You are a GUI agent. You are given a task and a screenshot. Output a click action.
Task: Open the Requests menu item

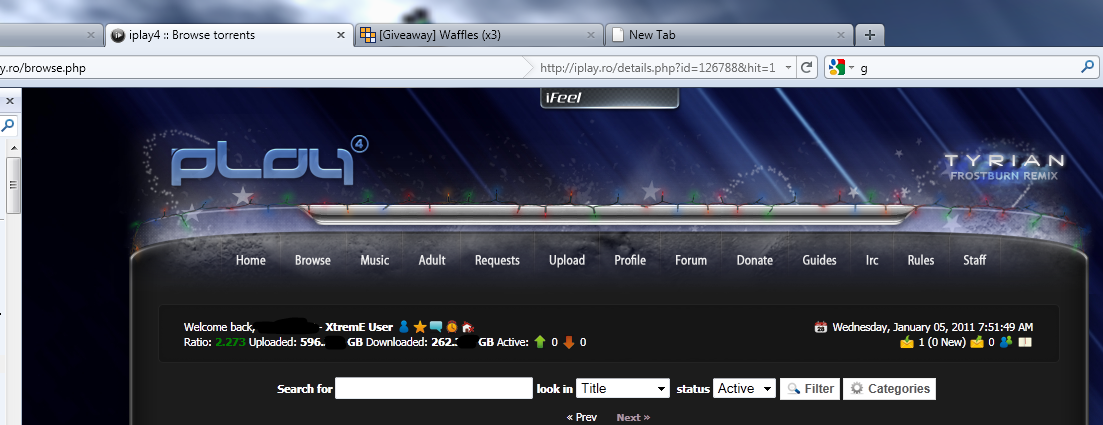click(x=497, y=260)
